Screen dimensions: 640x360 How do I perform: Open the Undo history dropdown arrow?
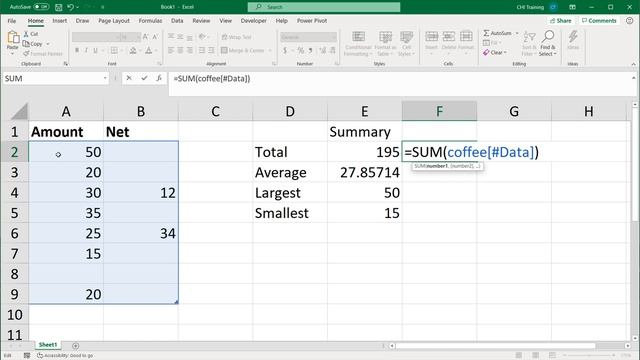[x=78, y=7]
